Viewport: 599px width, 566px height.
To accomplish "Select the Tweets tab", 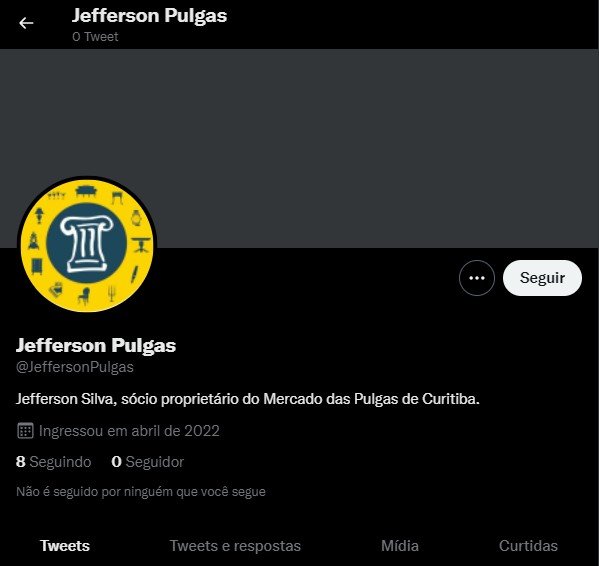I will coord(65,546).
